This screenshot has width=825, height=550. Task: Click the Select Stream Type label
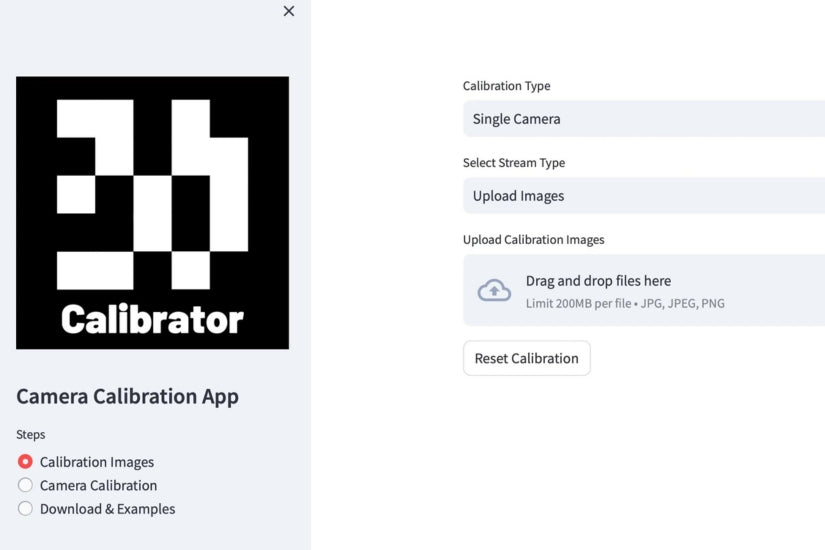point(513,163)
